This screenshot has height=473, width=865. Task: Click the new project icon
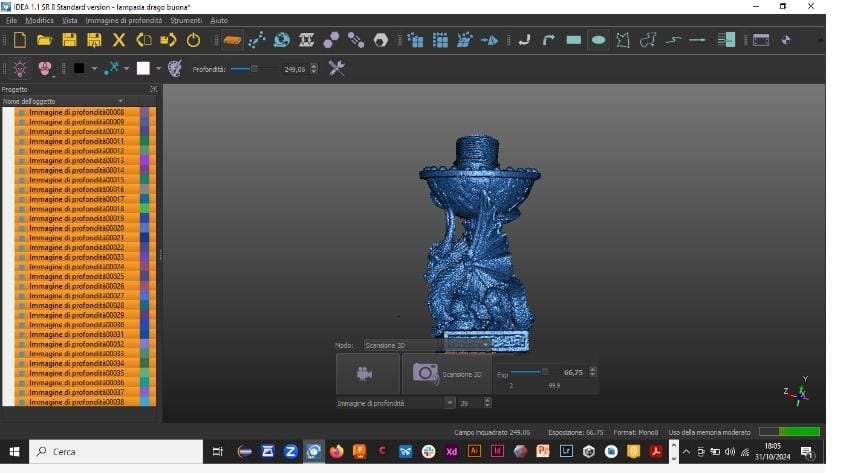tap(19, 40)
